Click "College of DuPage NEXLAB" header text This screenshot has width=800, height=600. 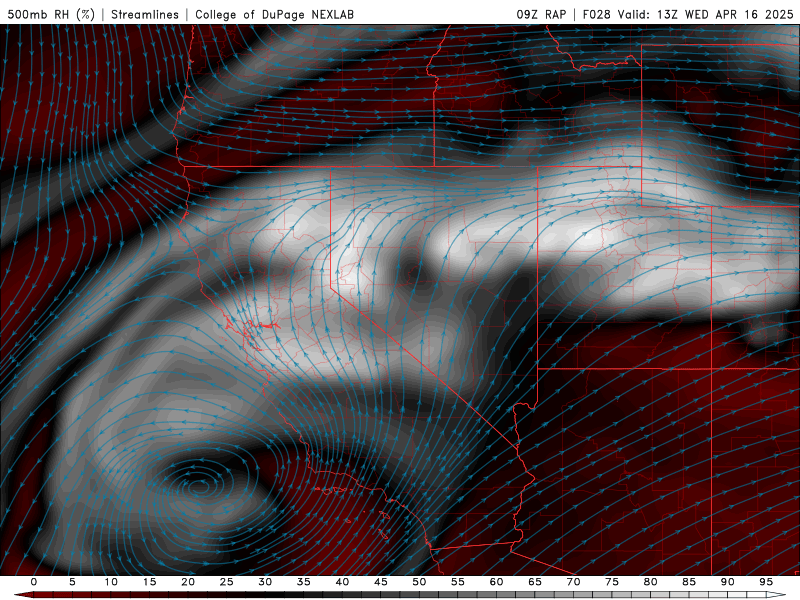pyautogui.click(x=274, y=14)
